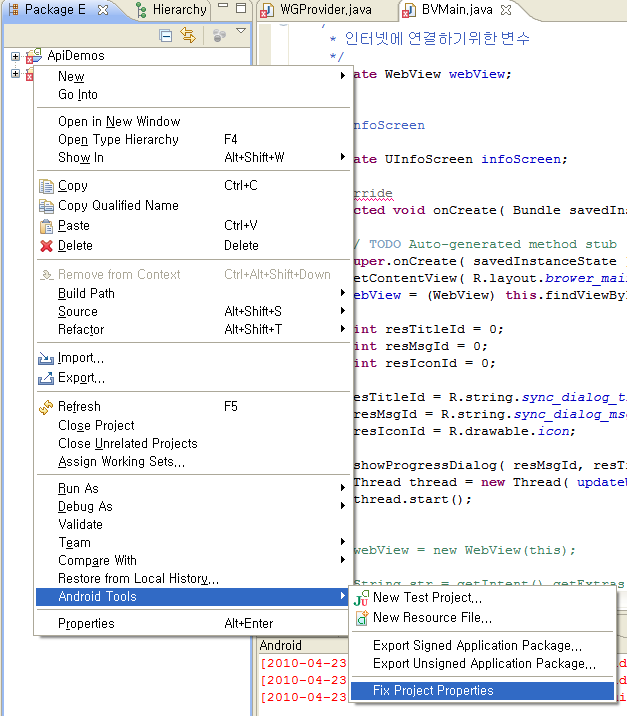Screen dimensions: 627x716
Task: Select Export Unsigned Application Package...
Action: click(x=482, y=663)
